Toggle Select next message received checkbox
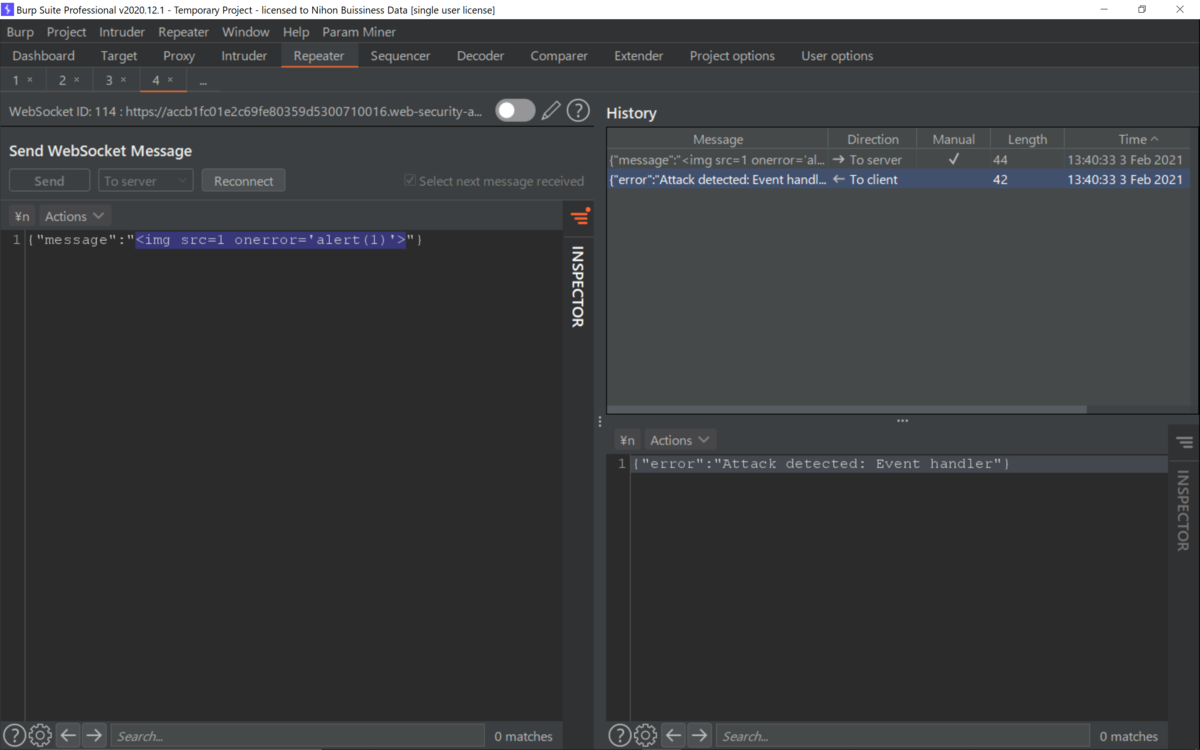The height and width of the screenshot is (750, 1200). (x=410, y=181)
